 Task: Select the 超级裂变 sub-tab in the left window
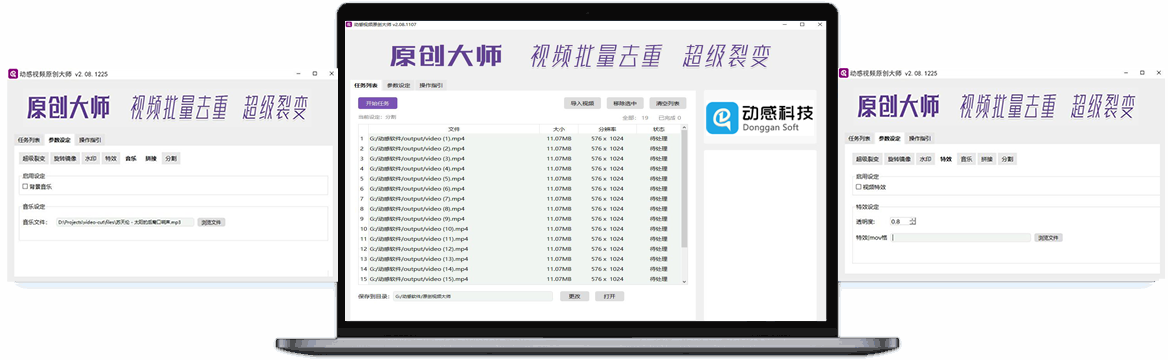[x=34, y=158]
